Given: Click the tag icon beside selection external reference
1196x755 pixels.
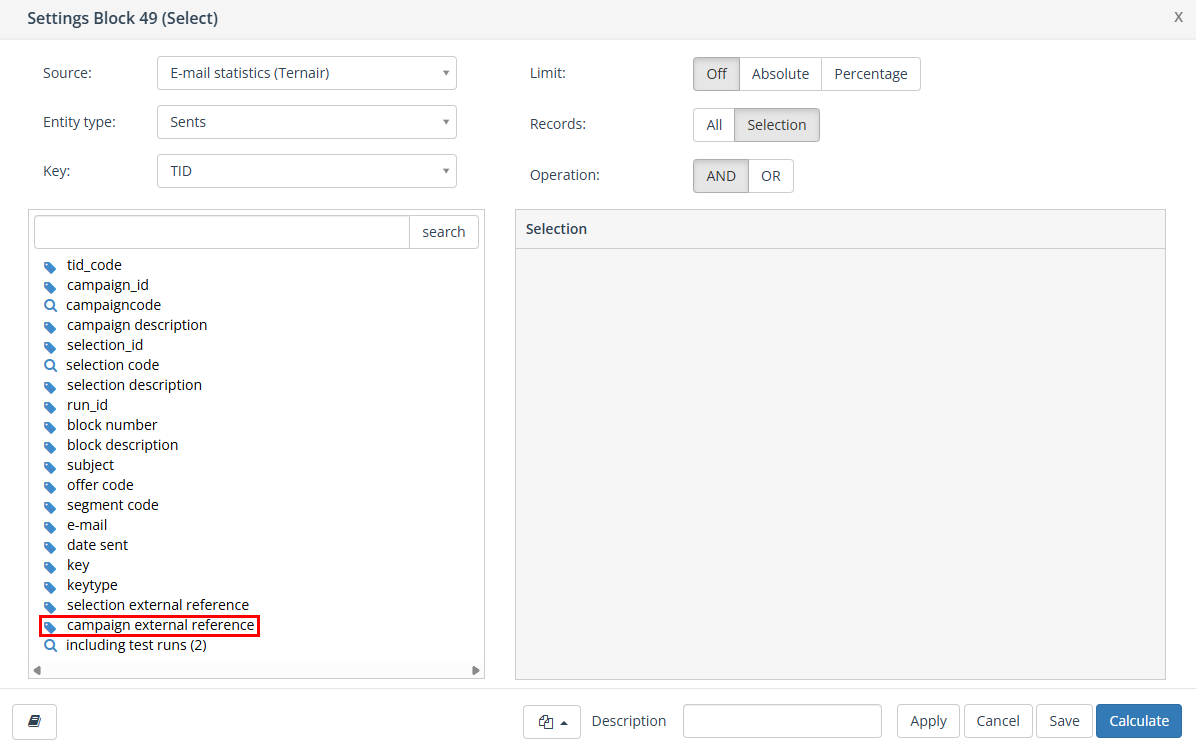Looking at the screenshot, I should [x=50, y=607].
